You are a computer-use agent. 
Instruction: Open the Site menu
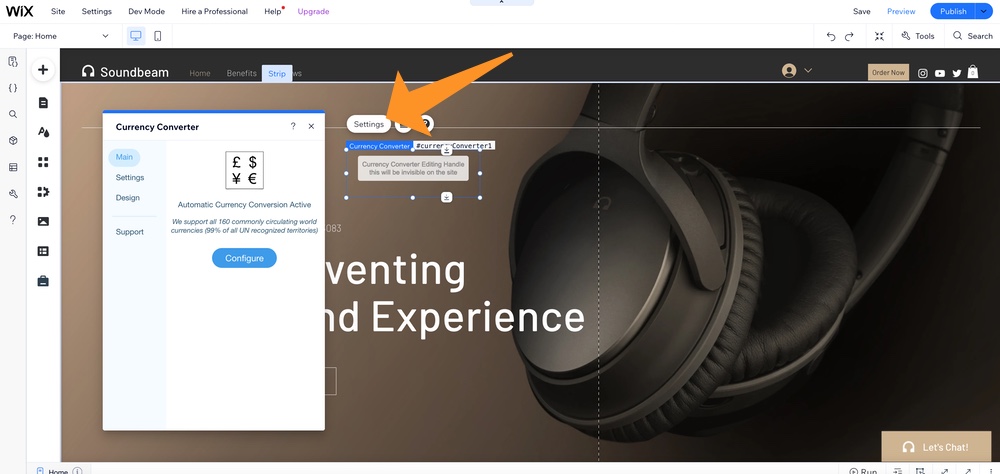pos(58,11)
